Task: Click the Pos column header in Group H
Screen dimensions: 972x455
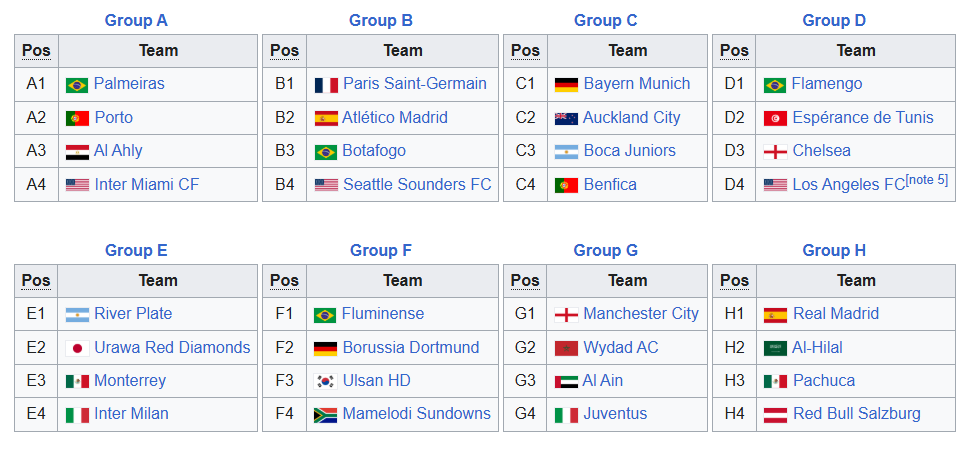Action: pyautogui.click(x=734, y=281)
